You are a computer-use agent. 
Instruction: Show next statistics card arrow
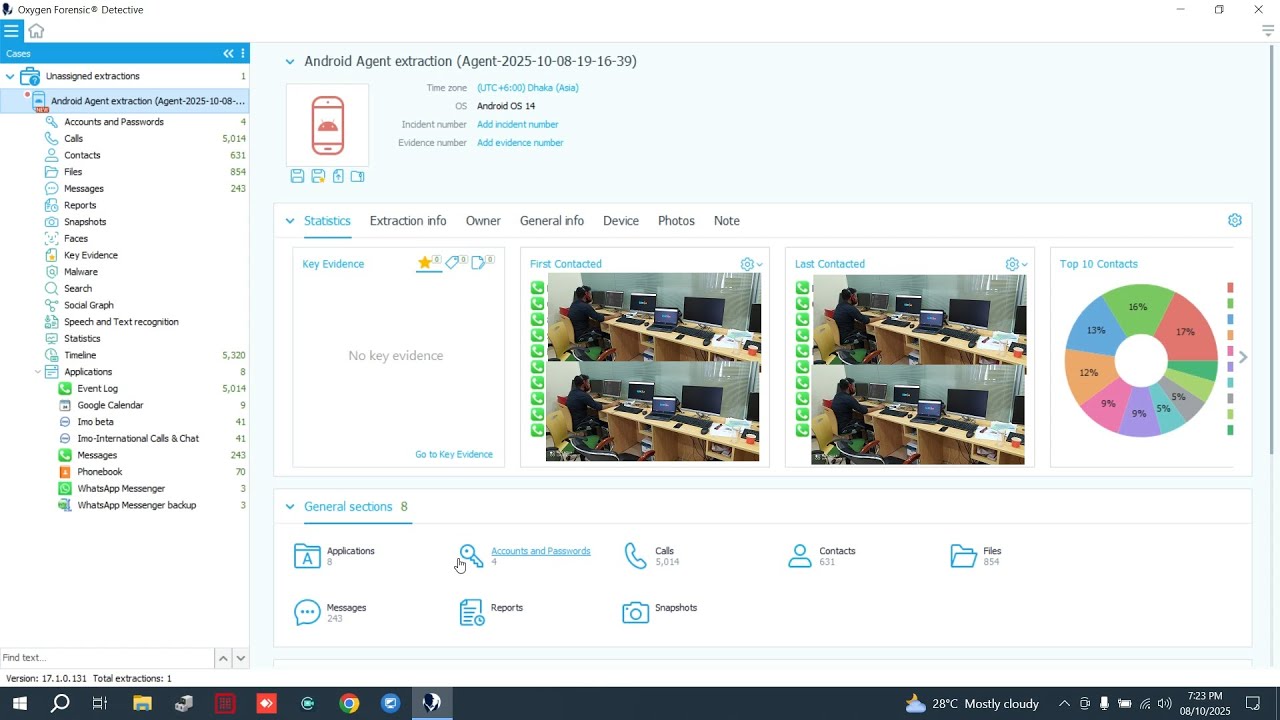click(1243, 357)
